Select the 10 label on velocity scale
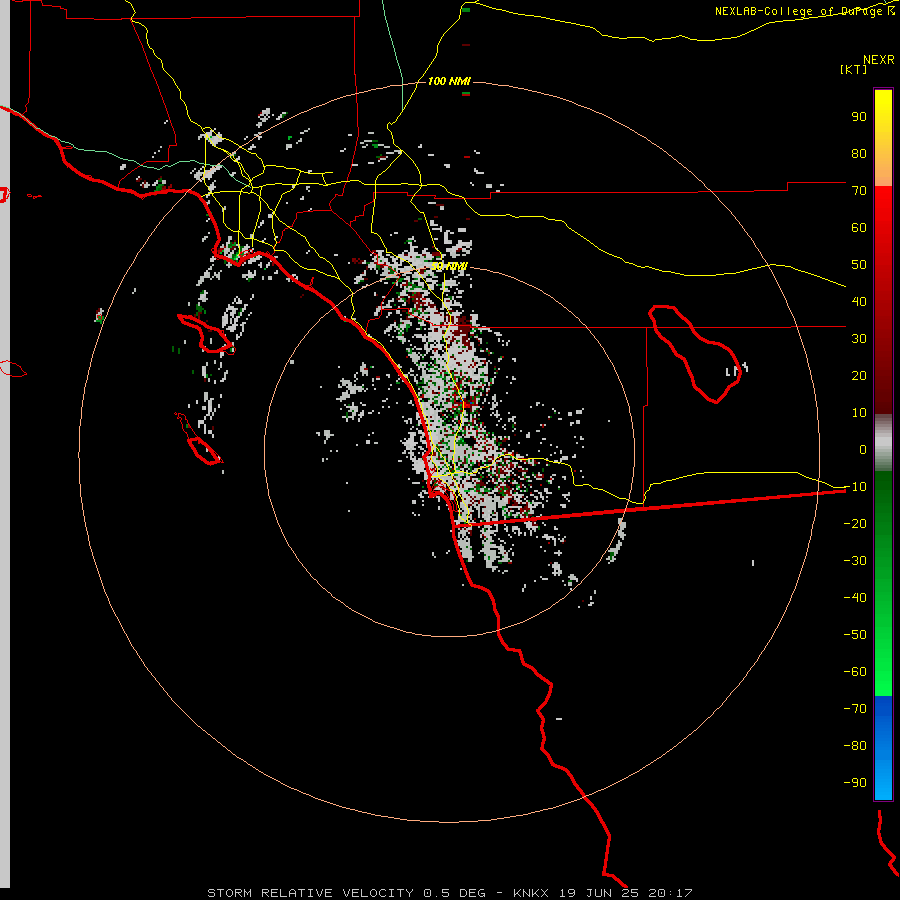The width and height of the screenshot is (900, 900). pyautogui.click(x=859, y=413)
